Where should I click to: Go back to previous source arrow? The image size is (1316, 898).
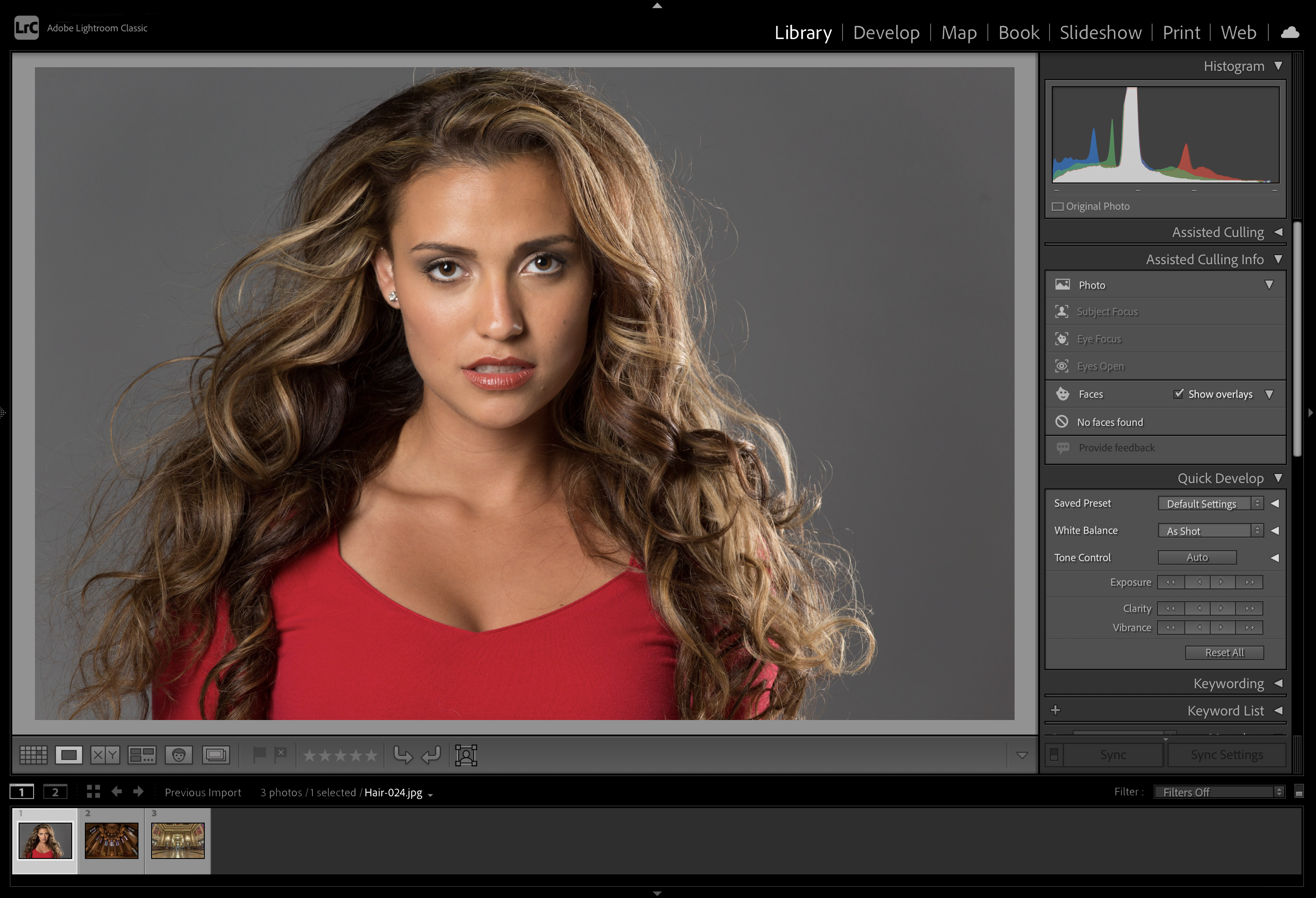(x=117, y=792)
